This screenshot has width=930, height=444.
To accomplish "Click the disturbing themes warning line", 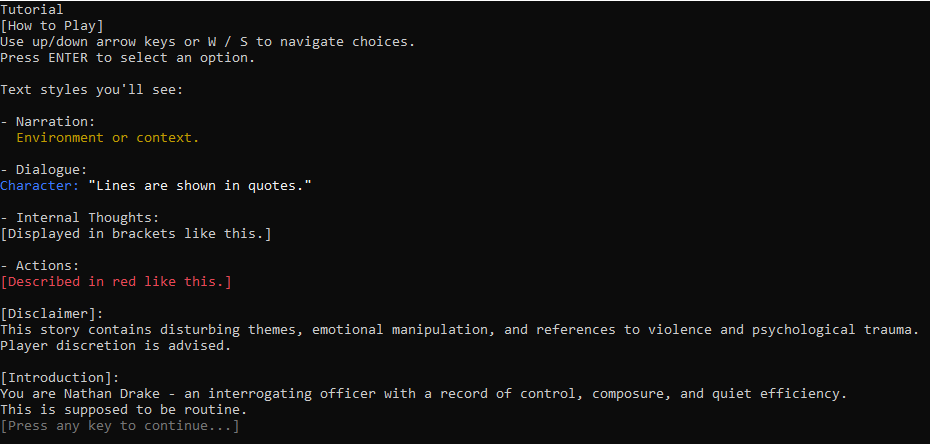I will pyautogui.click(x=459, y=330).
